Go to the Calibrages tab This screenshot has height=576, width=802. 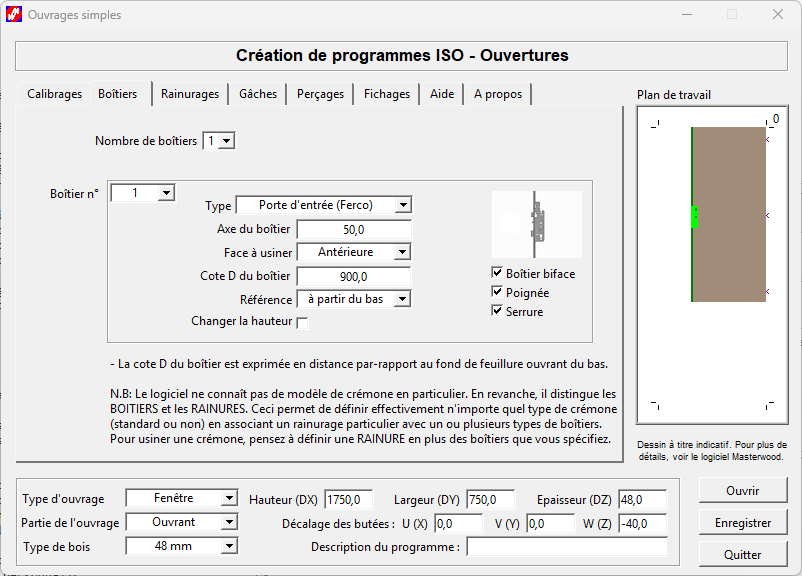coord(54,94)
